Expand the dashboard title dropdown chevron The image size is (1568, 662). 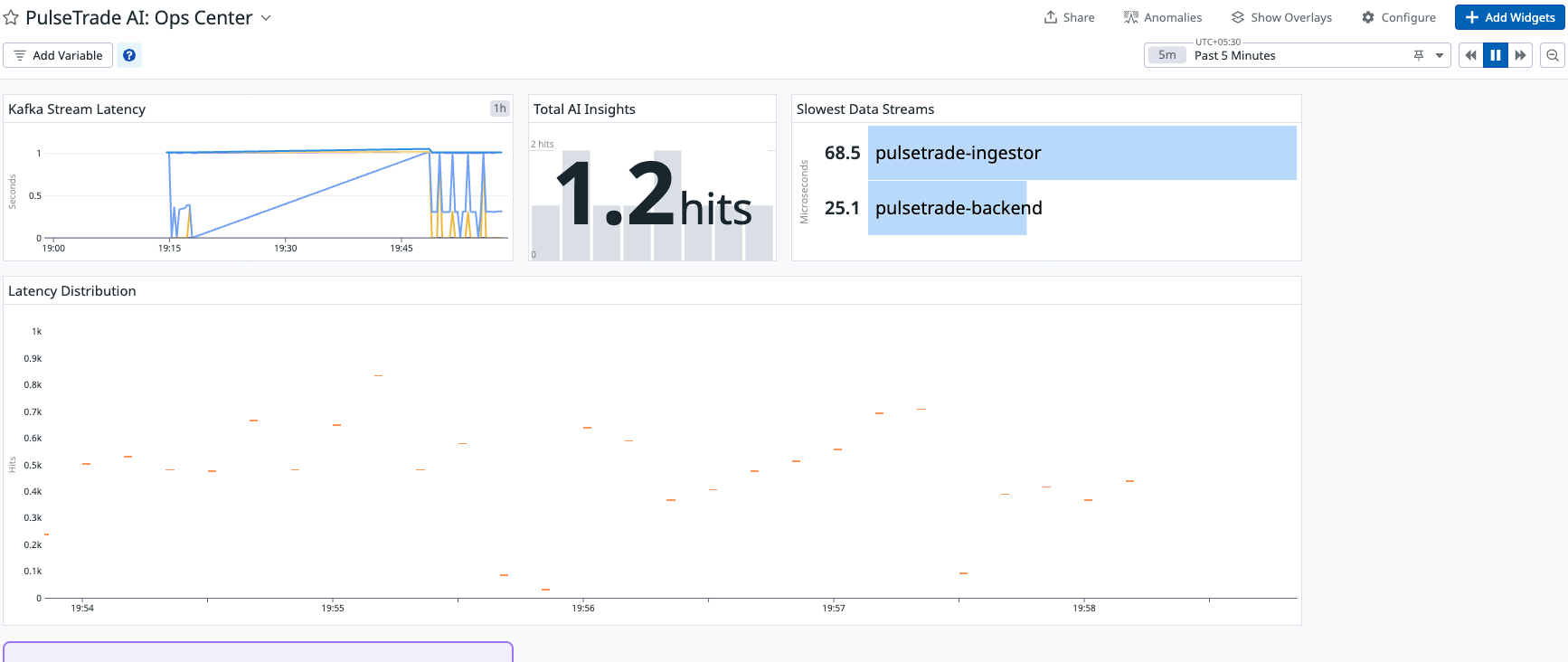click(266, 18)
